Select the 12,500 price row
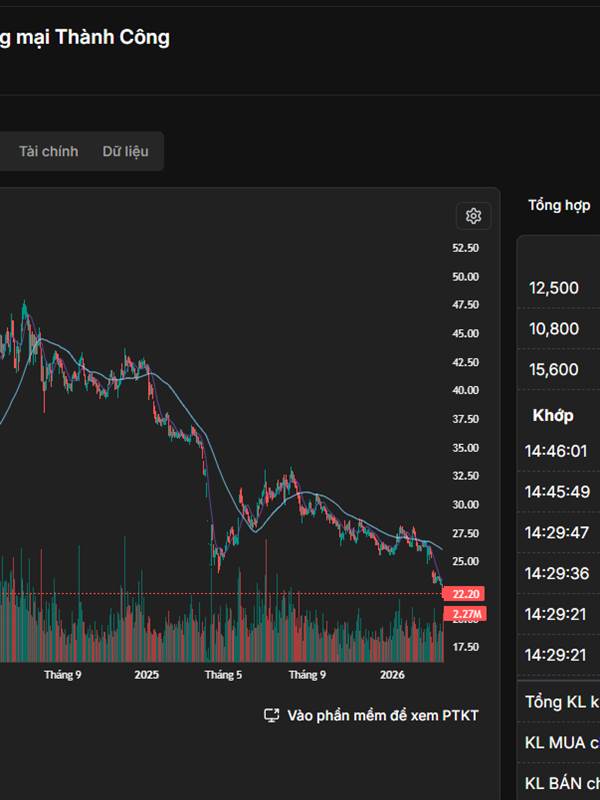Image resolution: width=600 pixels, height=800 pixels. [x=554, y=288]
